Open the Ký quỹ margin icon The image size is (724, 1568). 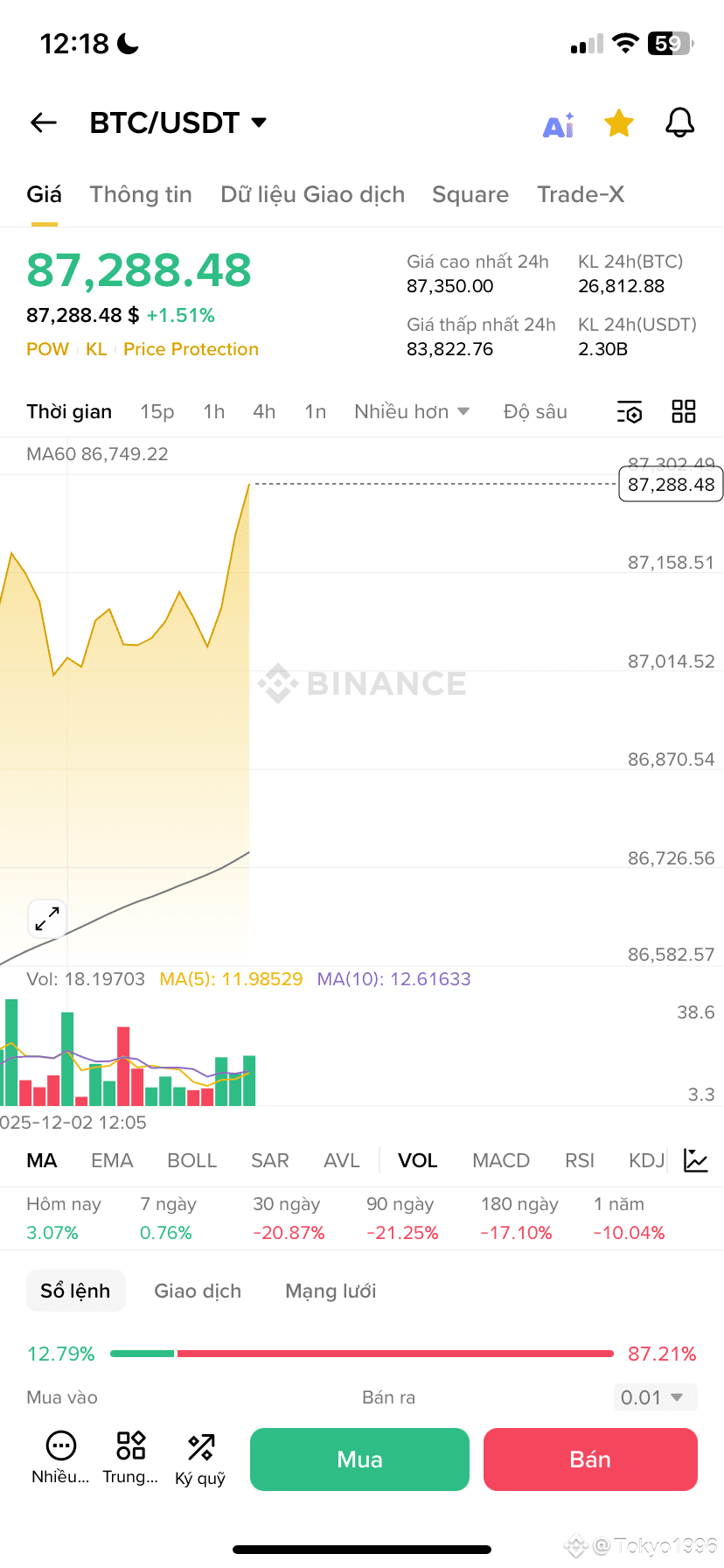point(200,1459)
